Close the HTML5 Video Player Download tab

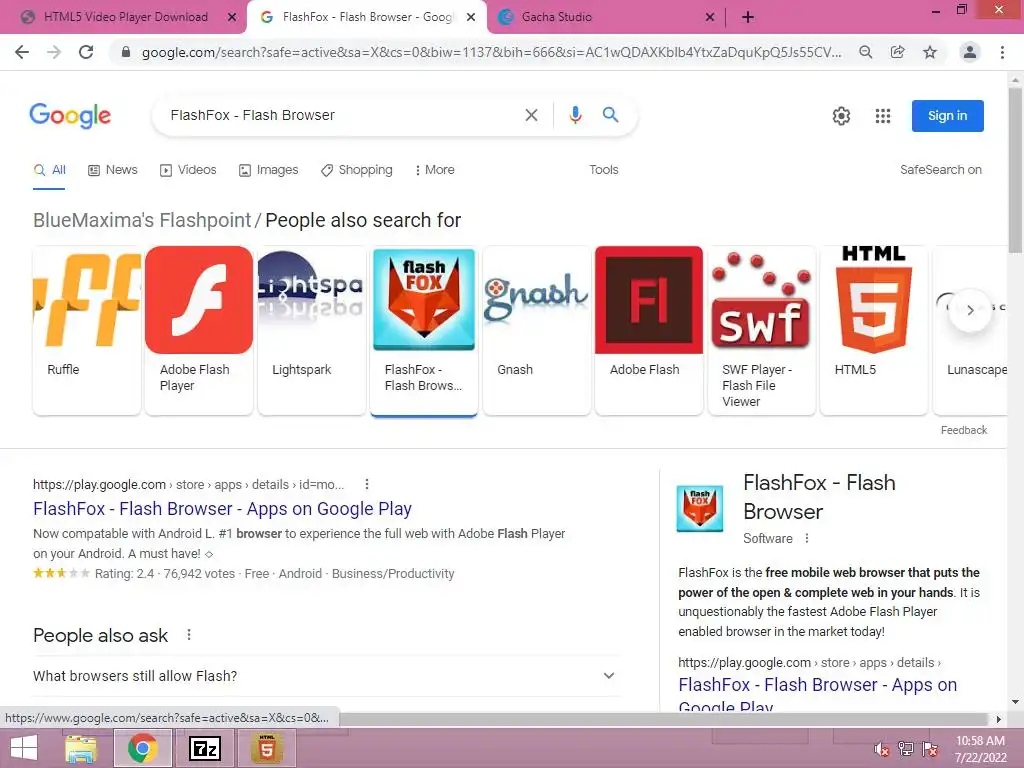click(x=232, y=17)
